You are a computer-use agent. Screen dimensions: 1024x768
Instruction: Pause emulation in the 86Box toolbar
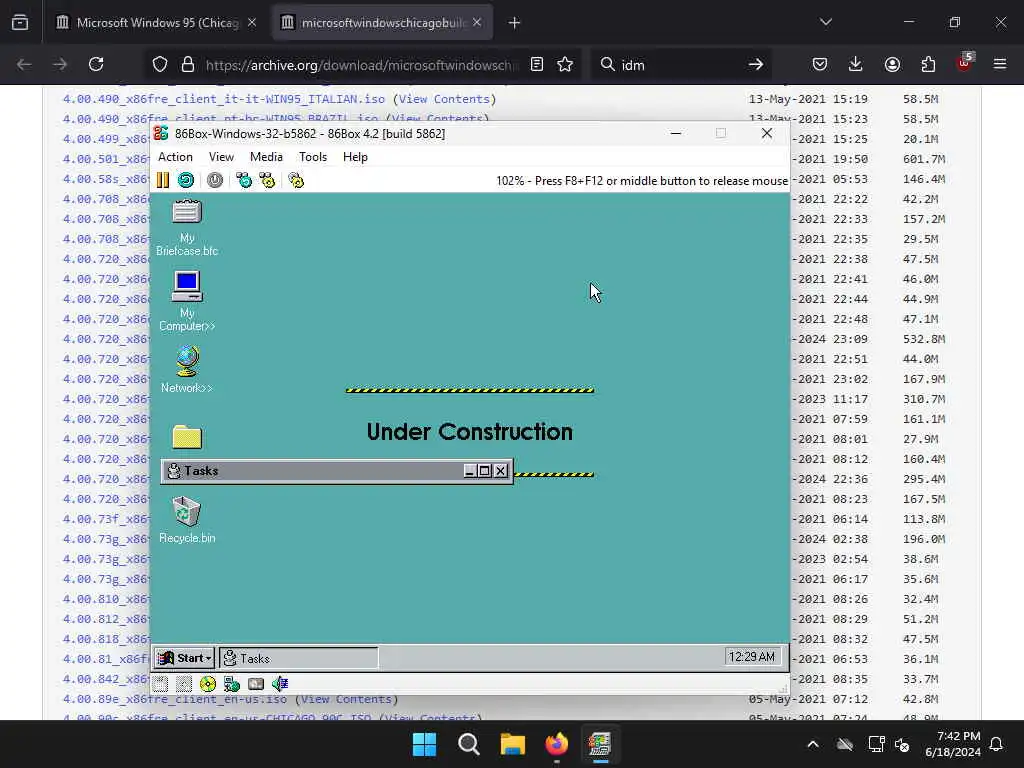click(x=163, y=180)
